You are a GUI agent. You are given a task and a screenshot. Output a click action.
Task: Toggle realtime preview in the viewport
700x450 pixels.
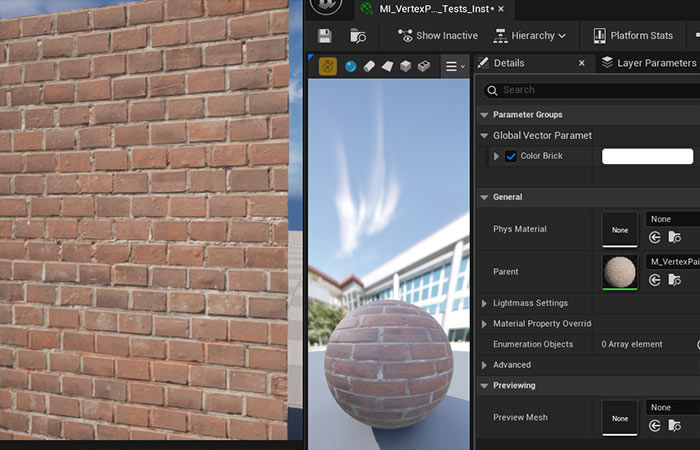click(x=327, y=66)
